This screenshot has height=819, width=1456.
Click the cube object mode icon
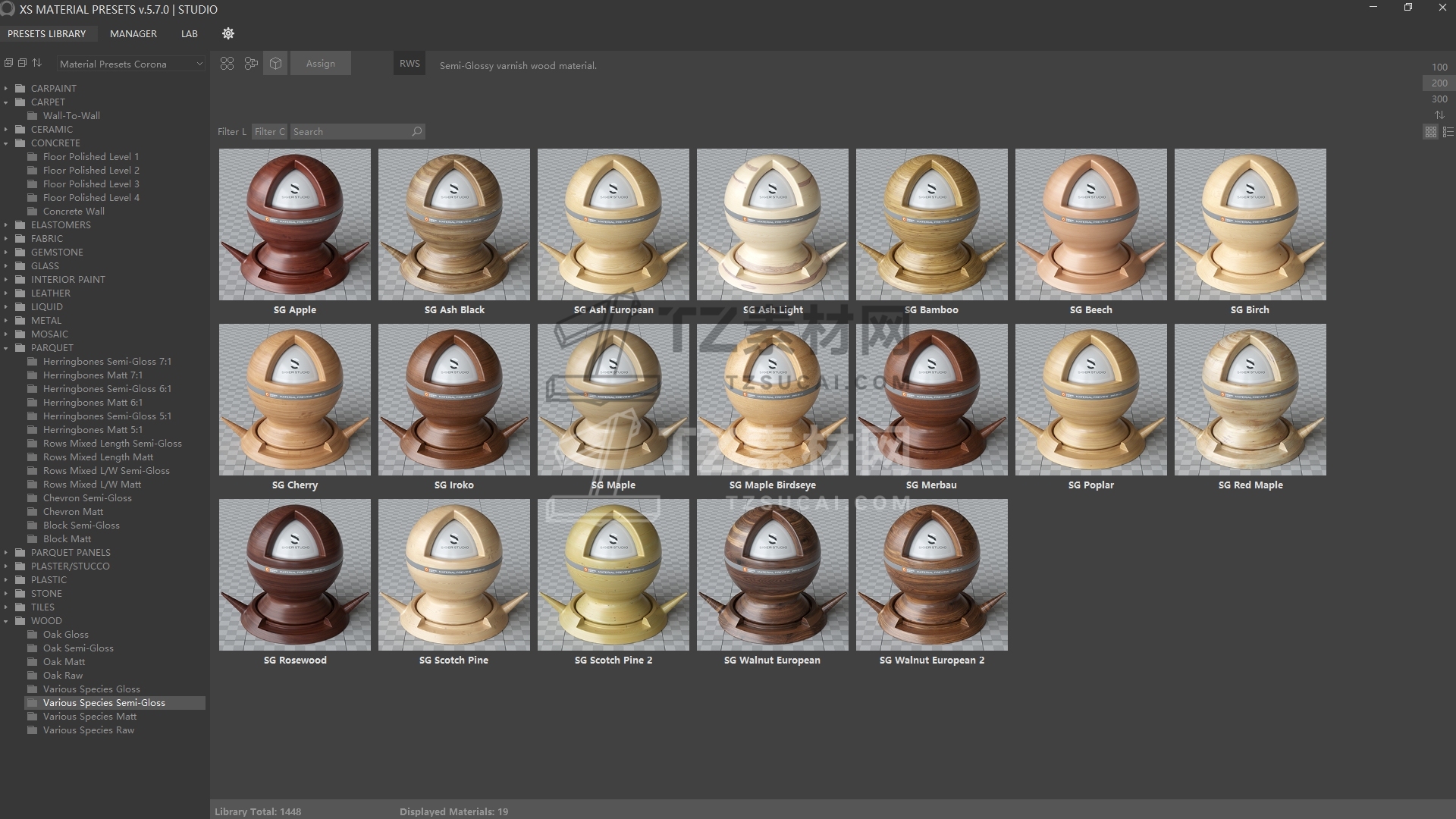275,64
